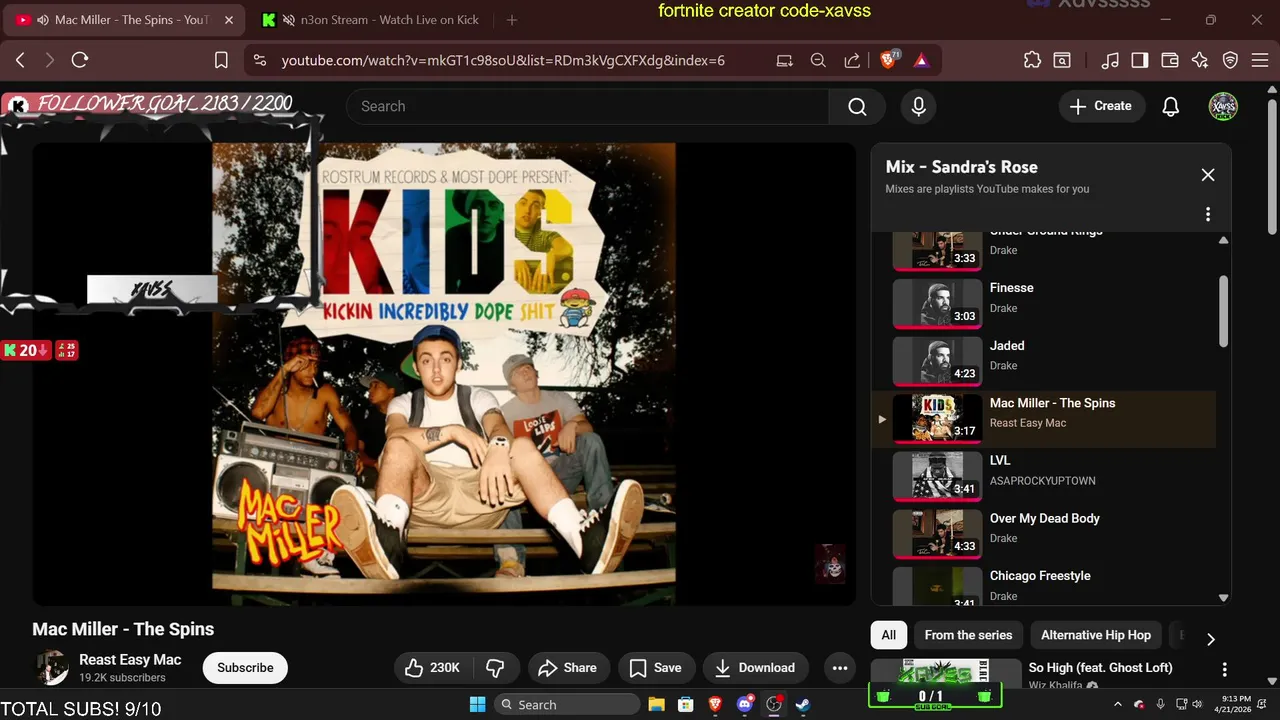The width and height of the screenshot is (1280, 720).
Task: Open Mix playlist three-dot options menu
Action: tap(1208, 214)
